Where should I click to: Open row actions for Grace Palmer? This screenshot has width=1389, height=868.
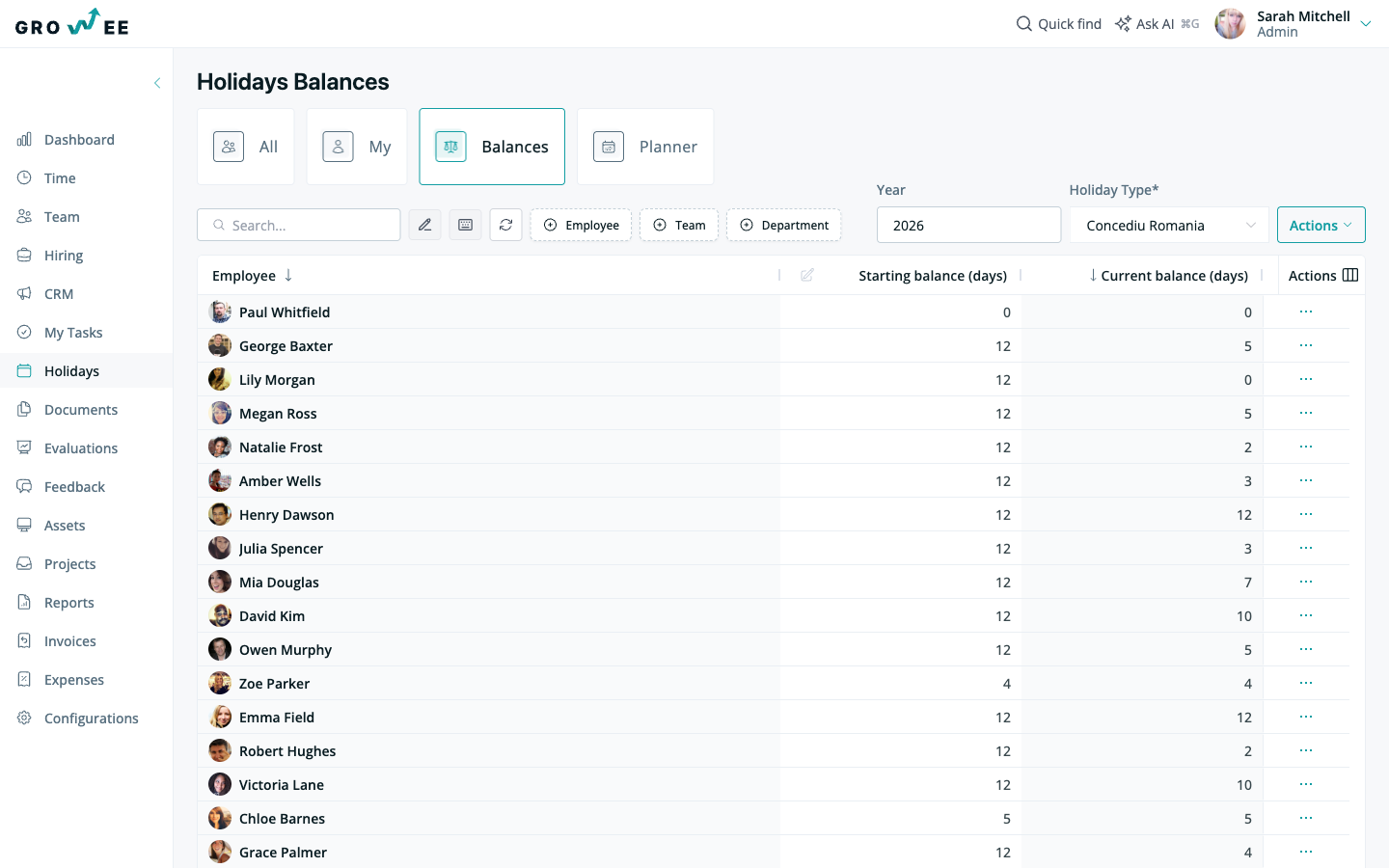pos(1306,852)
